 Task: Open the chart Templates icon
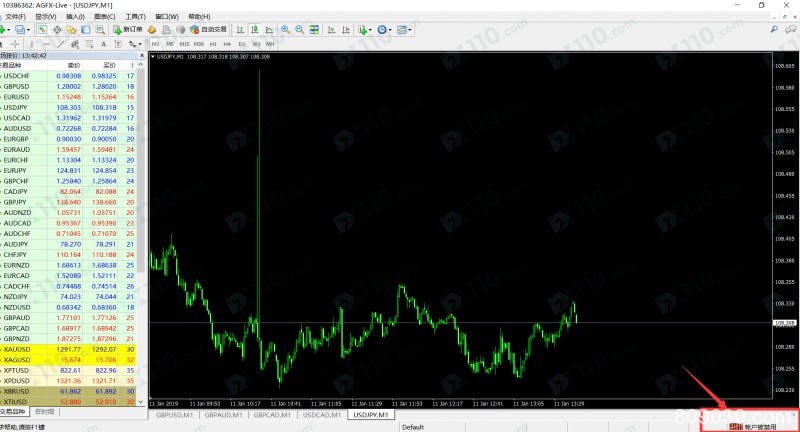[402, 30]
